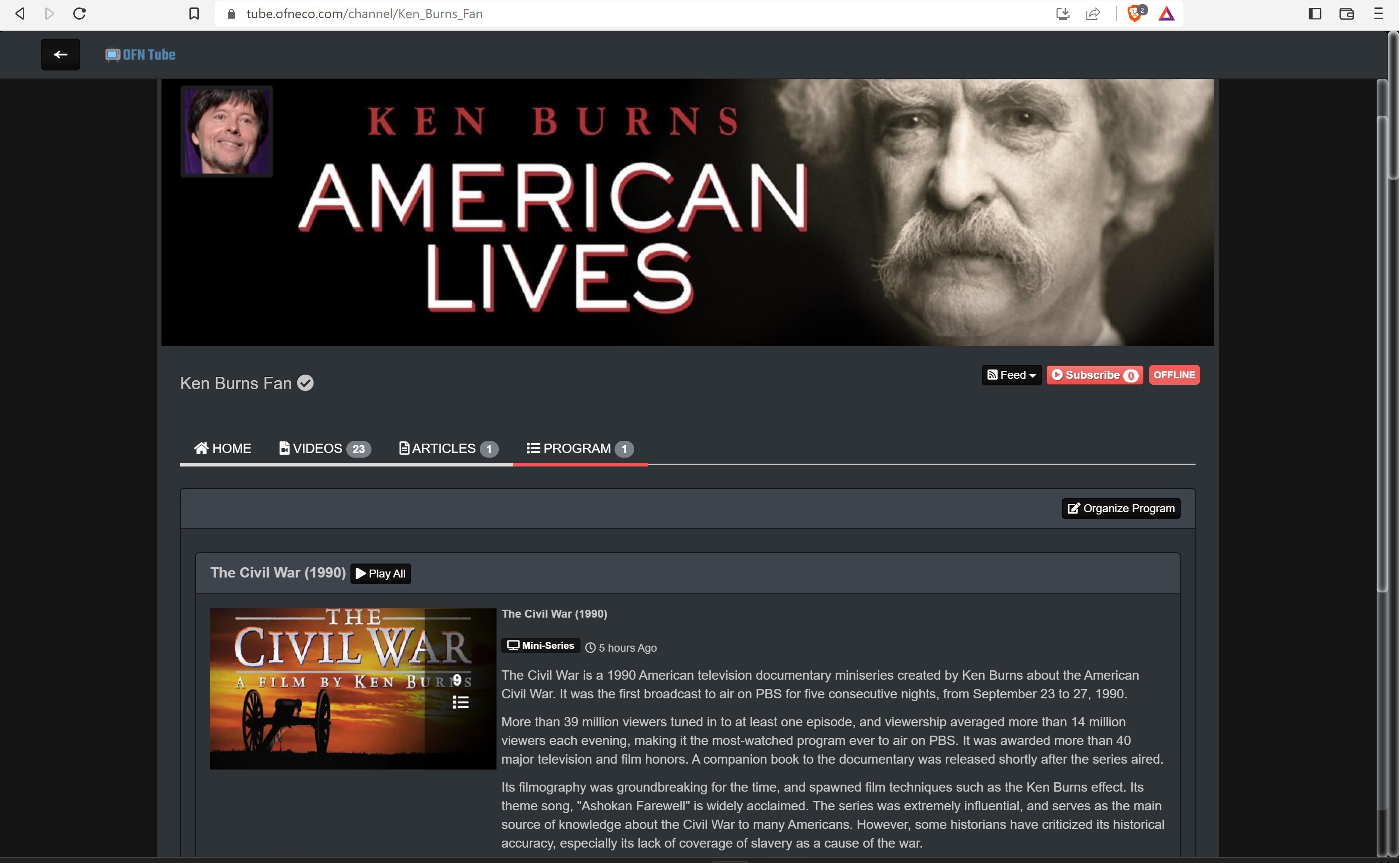The width and height of the screenshot is (1400, 863).
Task: Open the OFN Tube logo
Action: [x=140, y=54]
